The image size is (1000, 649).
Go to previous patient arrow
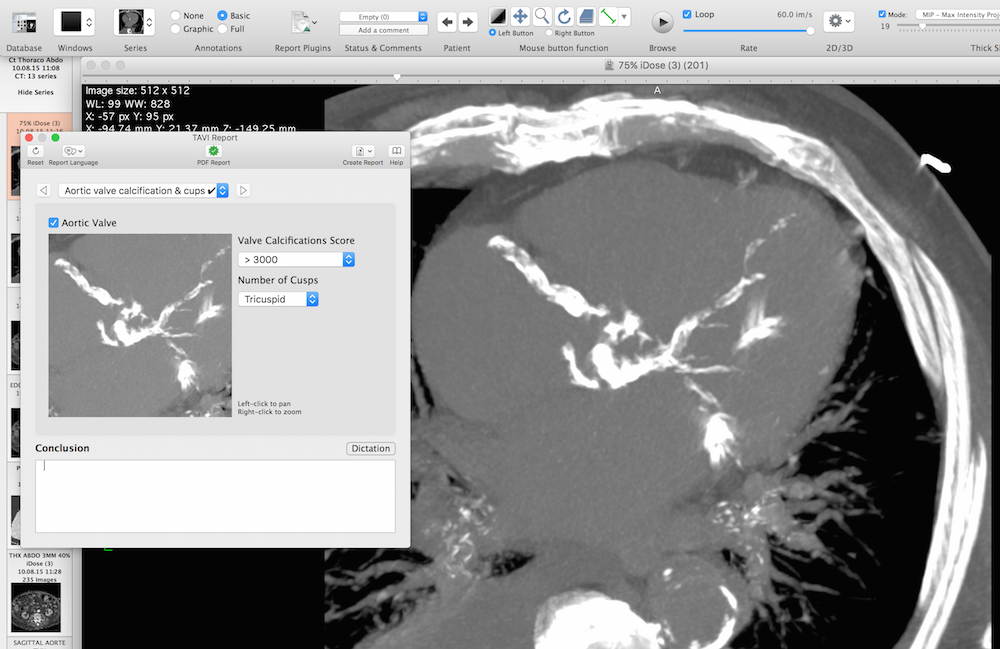coord(447,22)
